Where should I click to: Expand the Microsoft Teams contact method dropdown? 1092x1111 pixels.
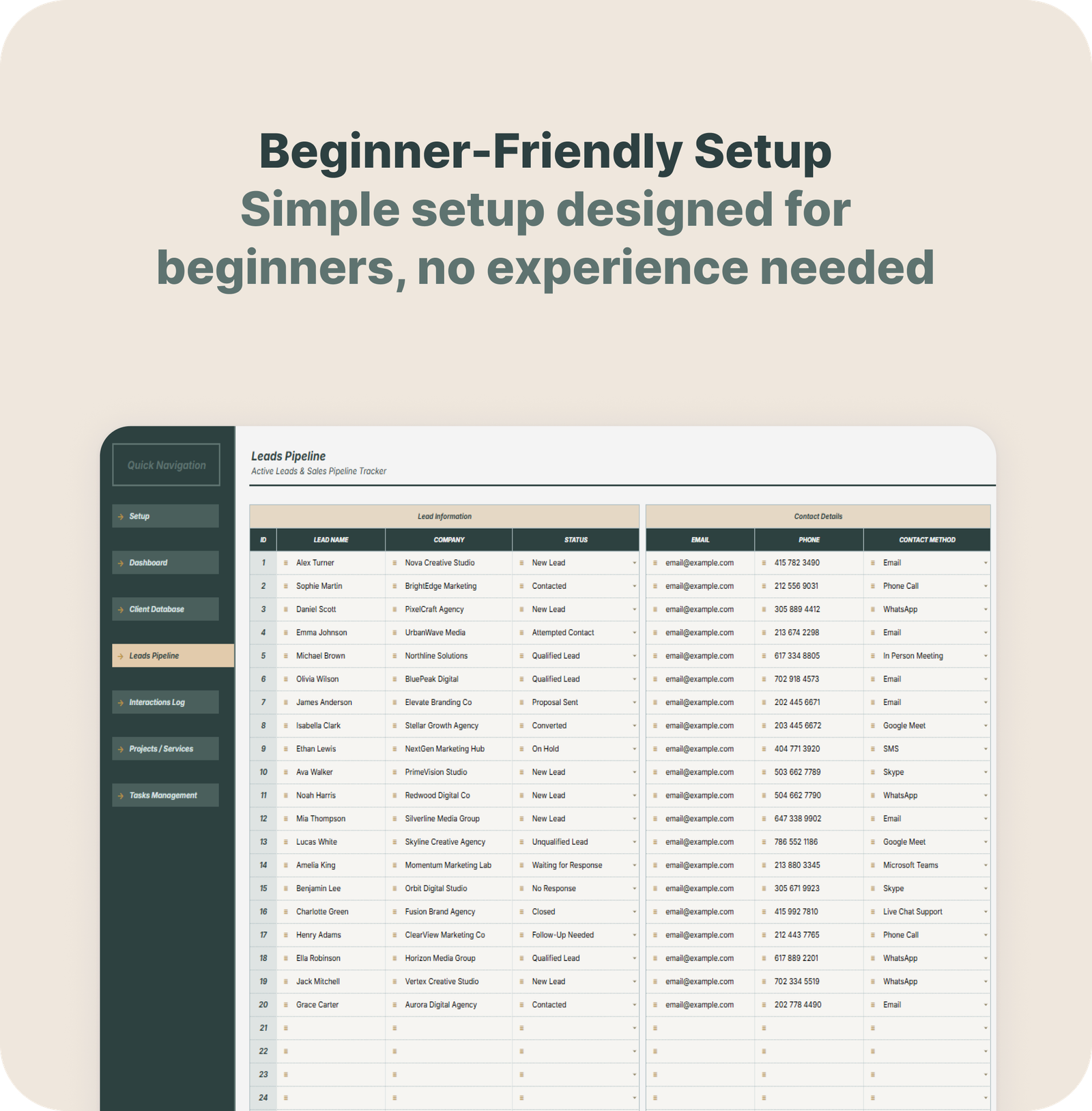(986, 865)
